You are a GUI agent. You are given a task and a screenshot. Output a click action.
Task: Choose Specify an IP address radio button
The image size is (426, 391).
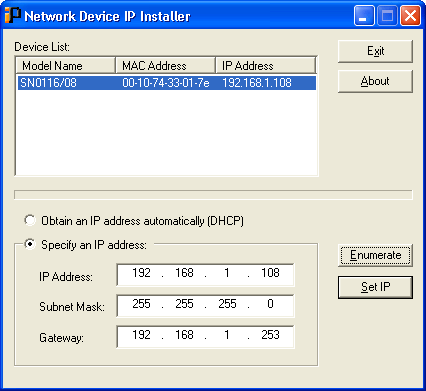[x=30, y=244]
